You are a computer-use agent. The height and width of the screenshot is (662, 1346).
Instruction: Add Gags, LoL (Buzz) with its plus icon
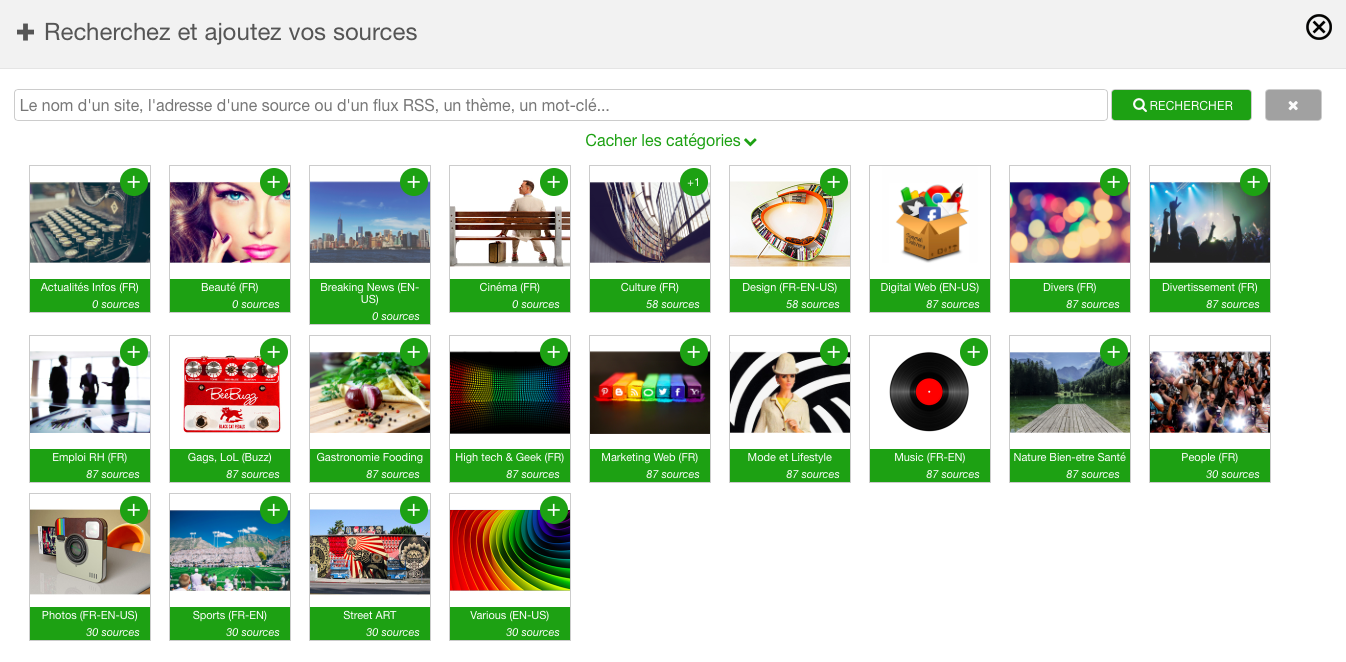pyautogui.click(x=274, y=352)
